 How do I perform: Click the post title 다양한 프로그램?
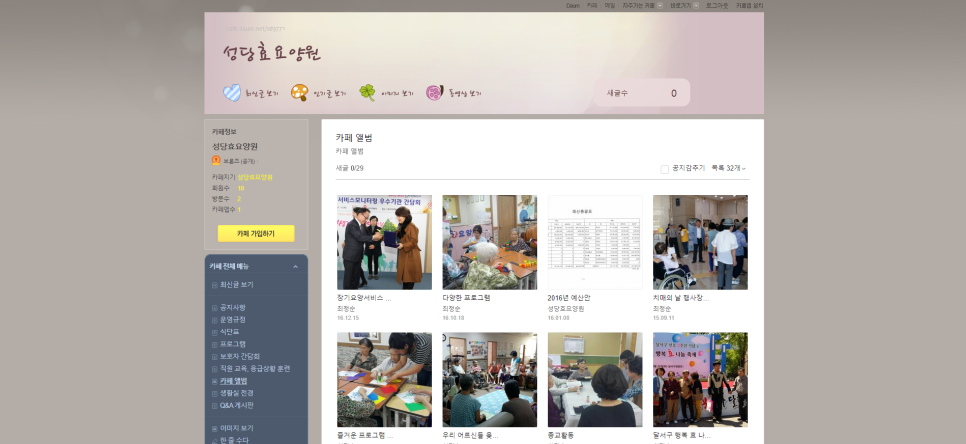466,298
